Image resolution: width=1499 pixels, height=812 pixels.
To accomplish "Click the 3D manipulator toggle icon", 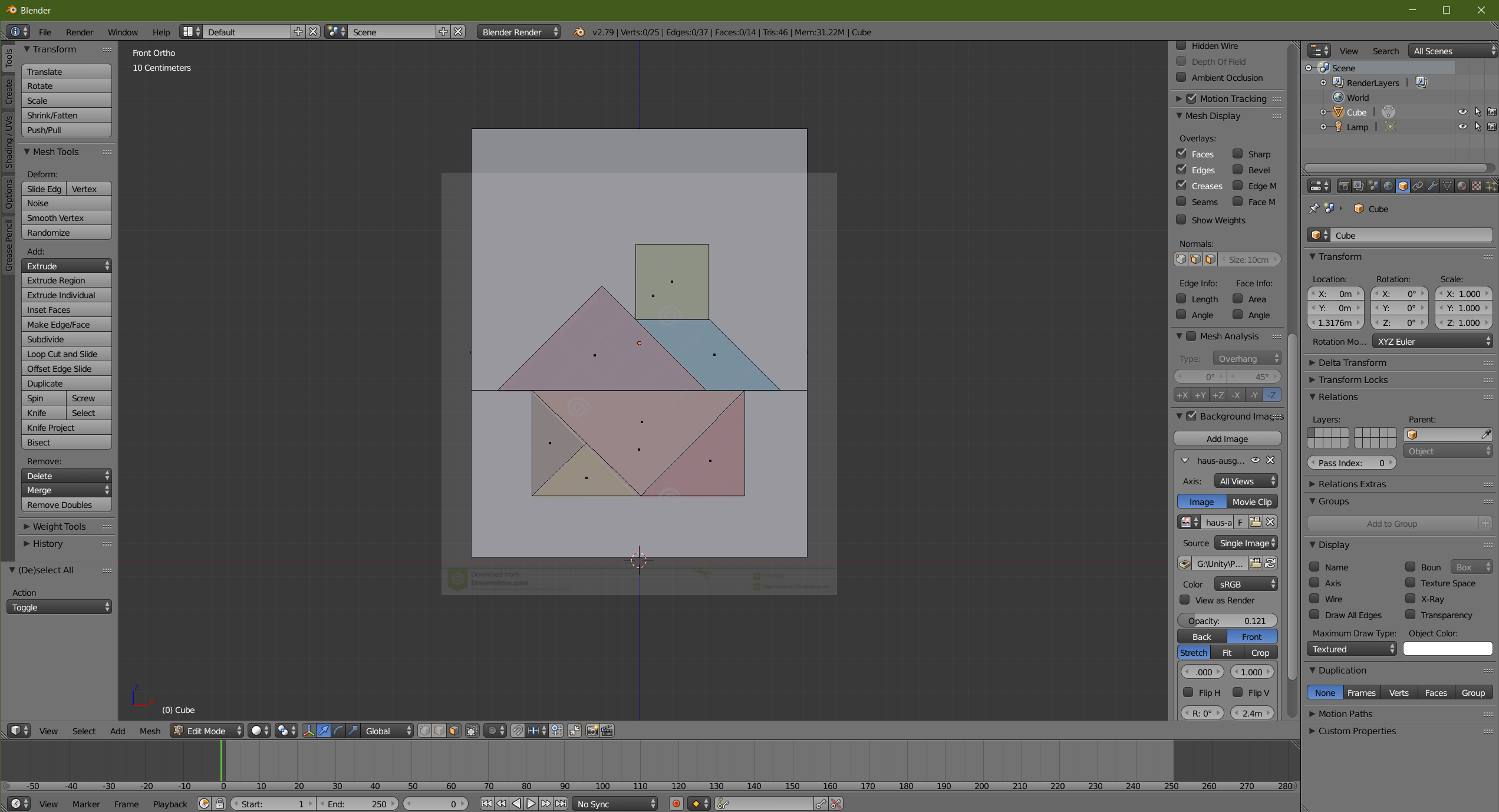I will [x=308, y=731].
